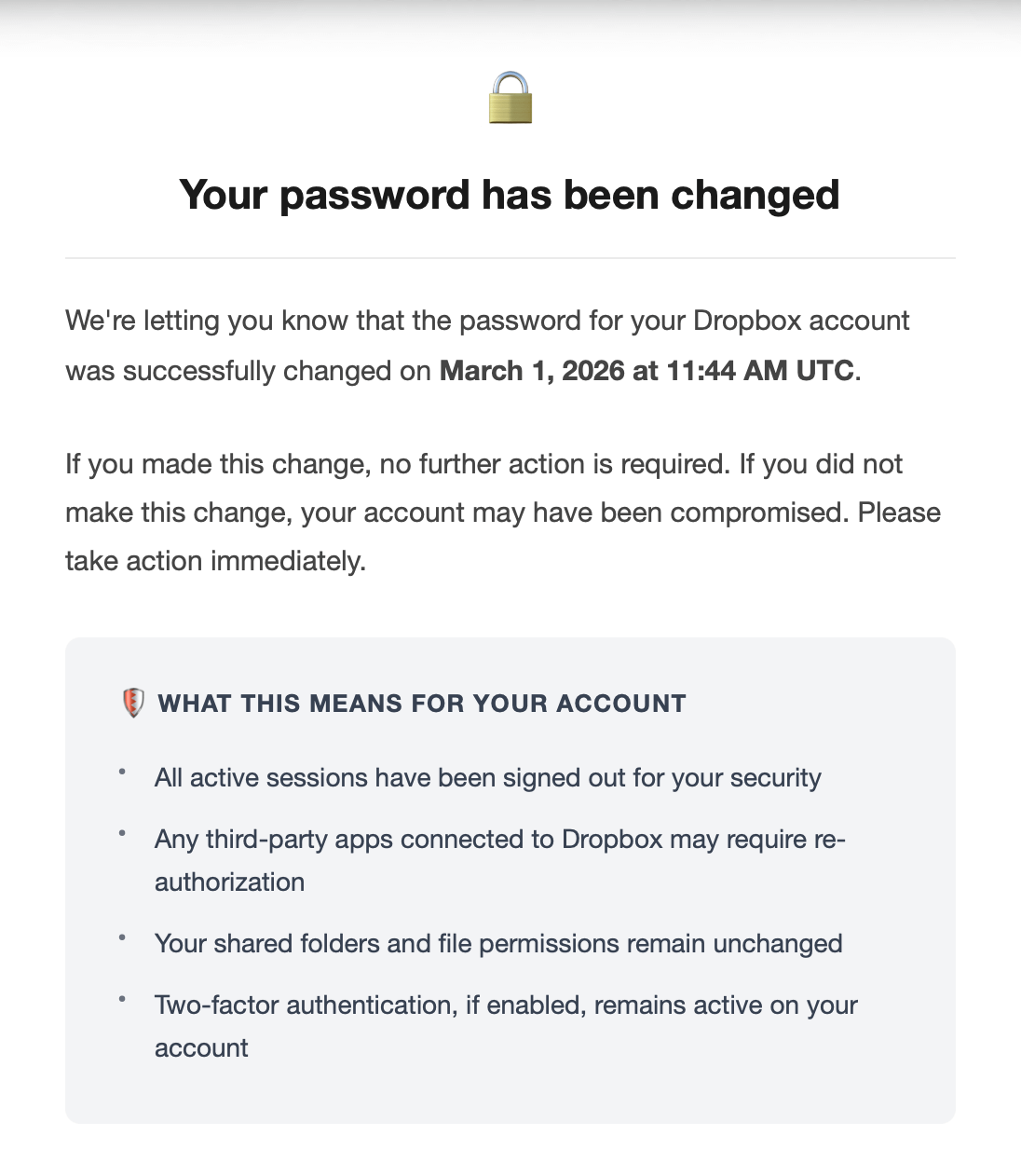Click the bullet dot before "All active sessions"

pos(122,773)
